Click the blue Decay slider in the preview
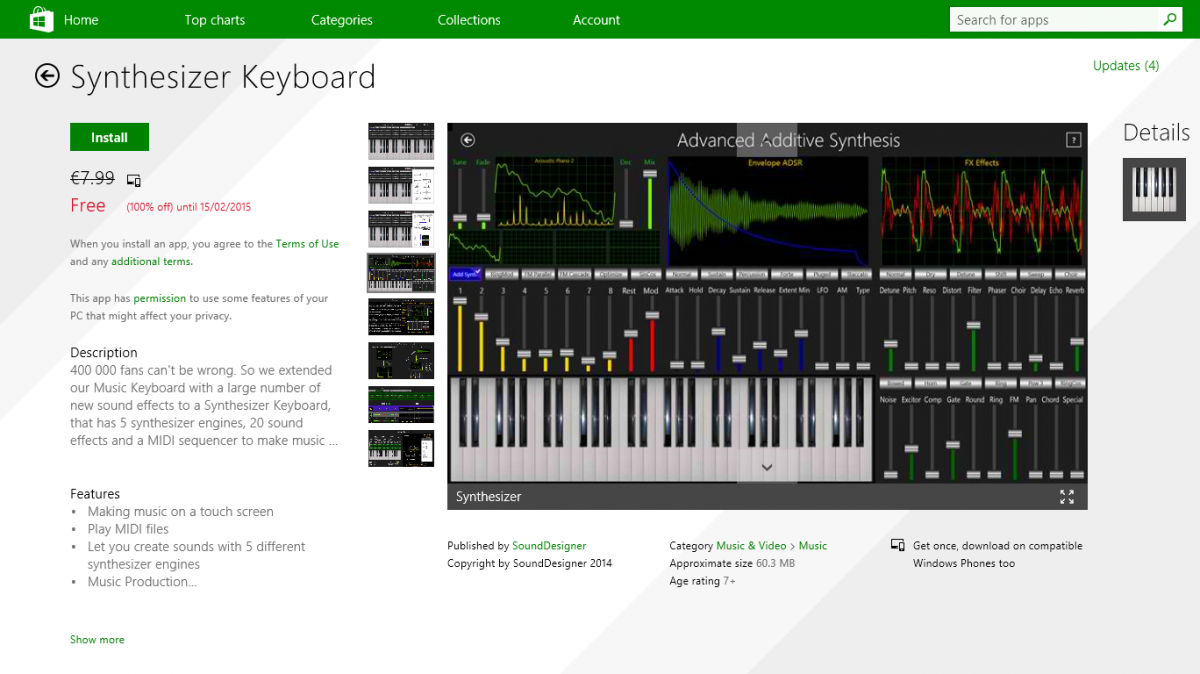Screen dimensions: 1200x674 click(717, 335)
